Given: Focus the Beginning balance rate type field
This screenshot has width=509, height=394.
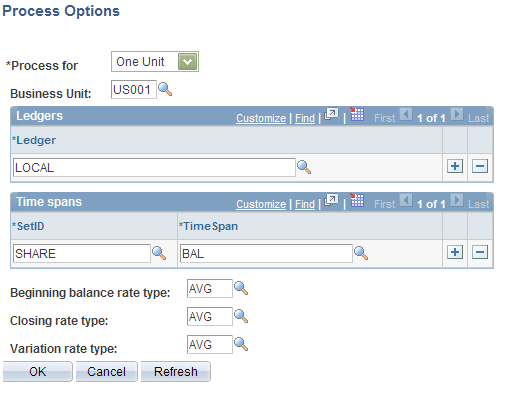Looking at the screenshot, I should pos(210,288).
